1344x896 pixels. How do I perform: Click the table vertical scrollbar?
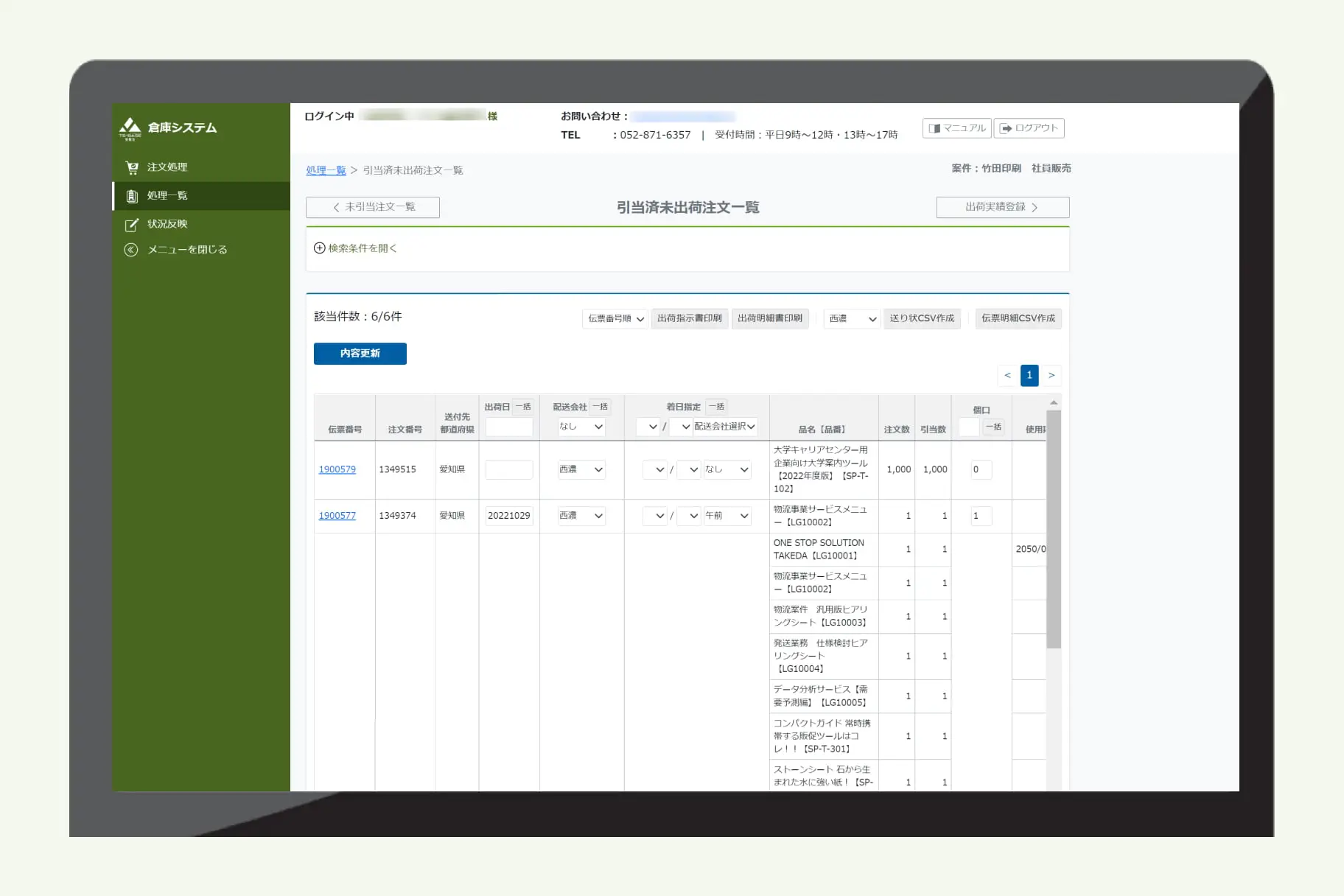point(1054,529)
